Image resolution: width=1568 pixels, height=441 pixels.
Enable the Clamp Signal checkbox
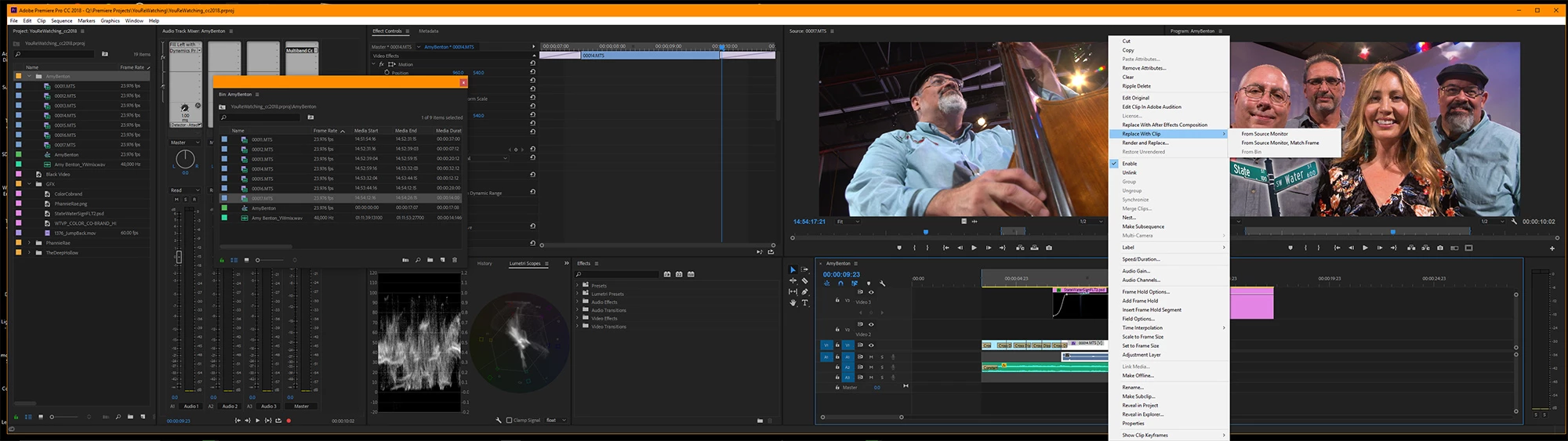(510, 421)
